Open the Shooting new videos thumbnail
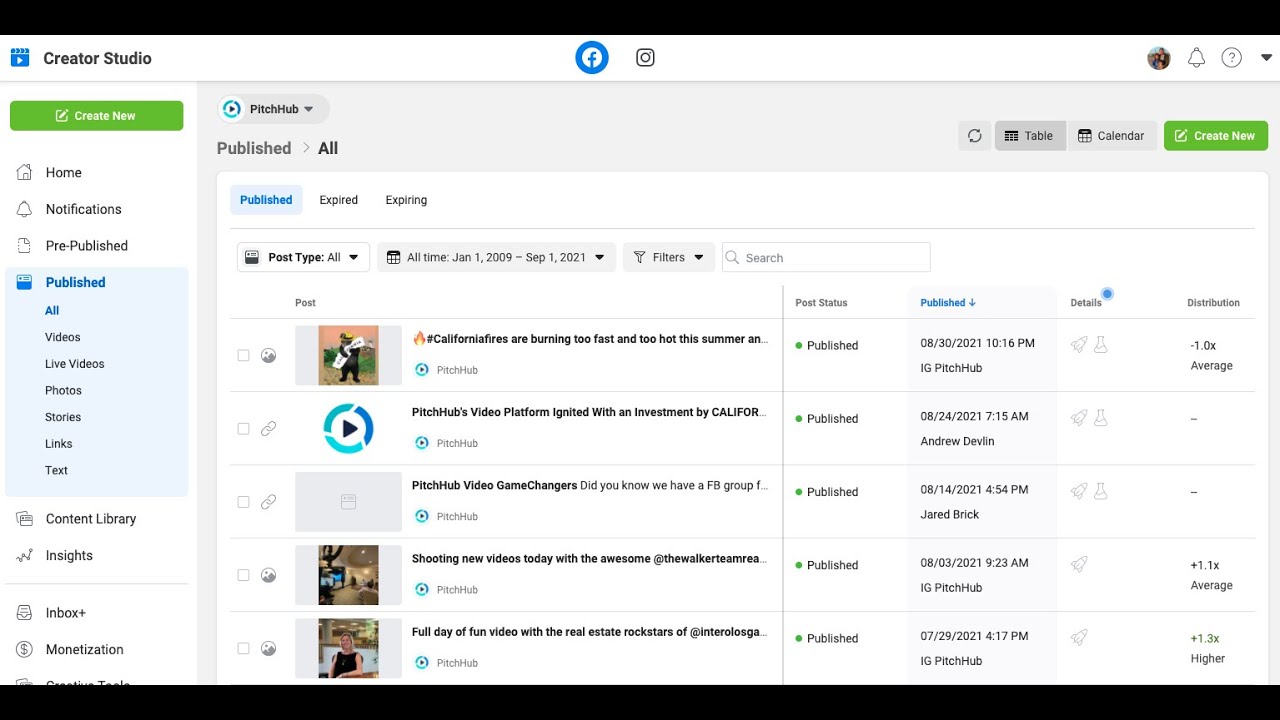1280x720 pixels. pyautogui.click(x=348, y=575)
